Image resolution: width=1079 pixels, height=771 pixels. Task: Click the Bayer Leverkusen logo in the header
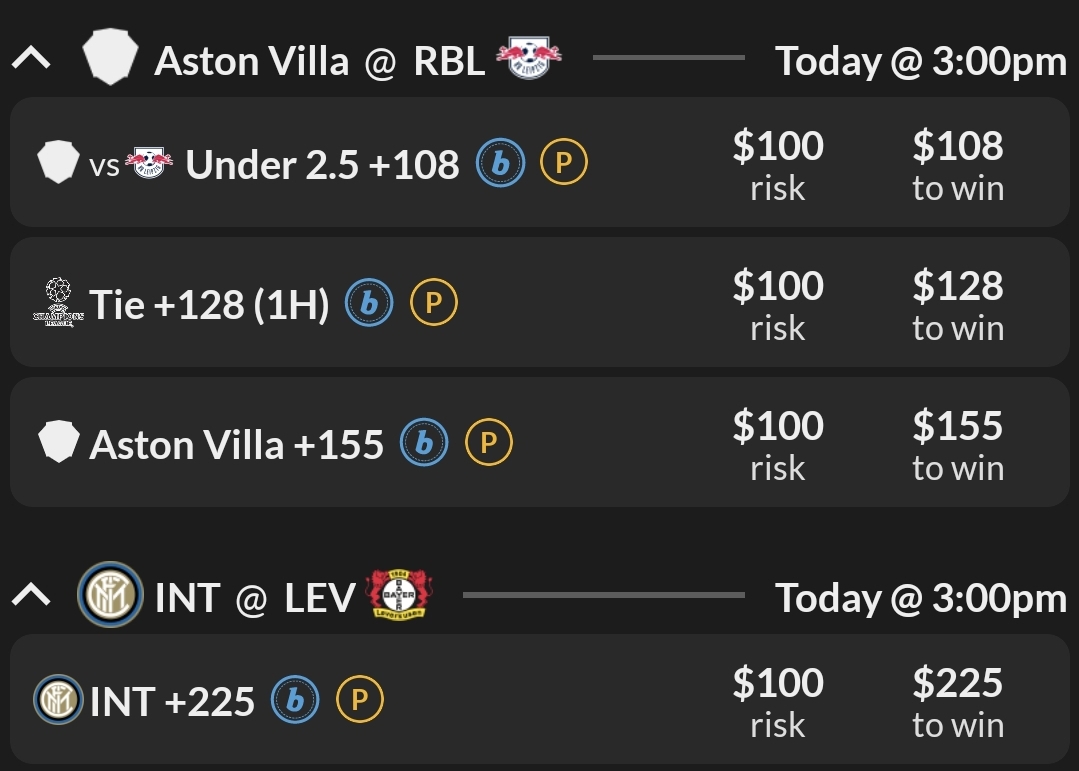coord(399,595)
